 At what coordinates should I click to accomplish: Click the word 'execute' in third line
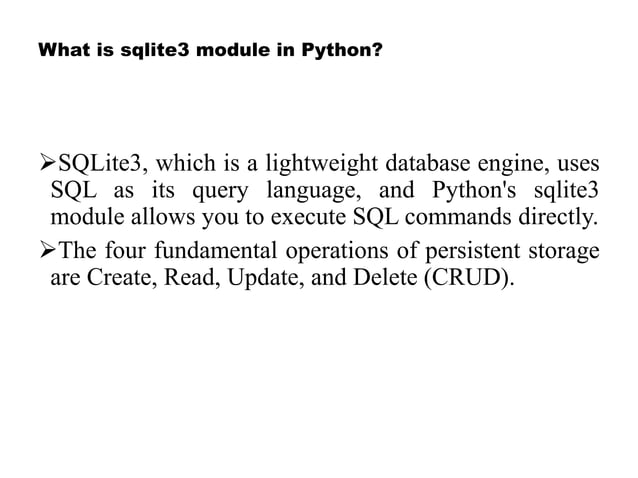coord(308,217)
